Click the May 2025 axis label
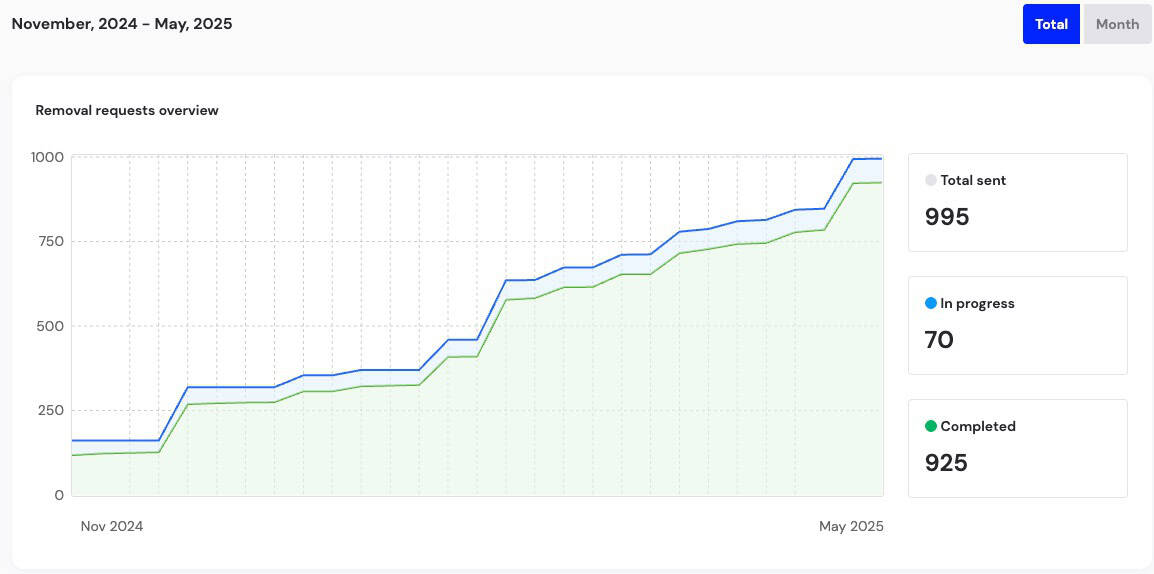 click(x=852, y=527)
